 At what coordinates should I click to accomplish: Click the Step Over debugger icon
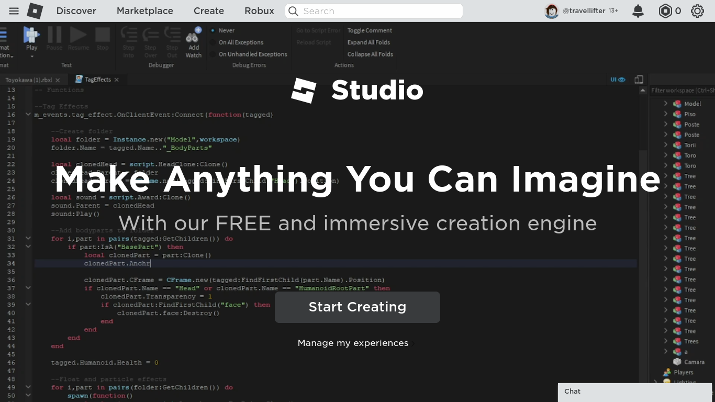[x=150, y=35]
